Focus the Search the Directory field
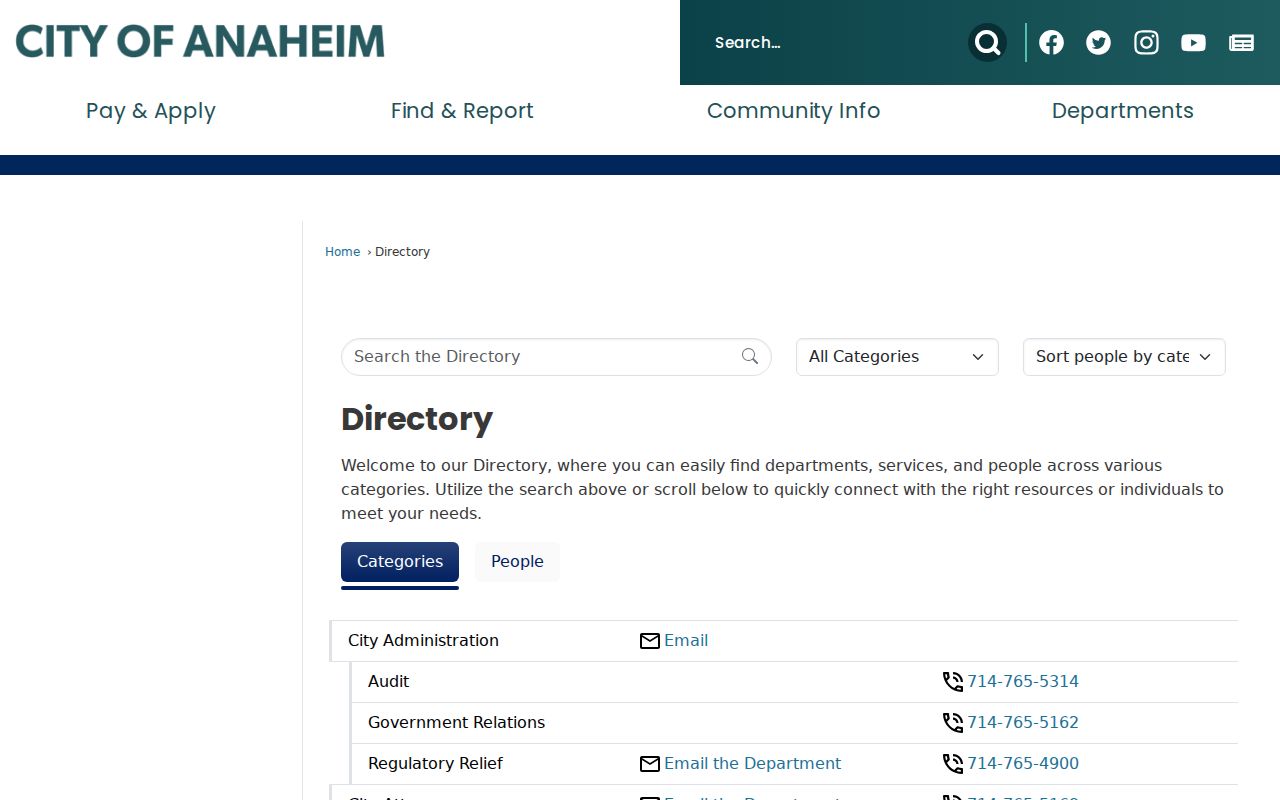The height and width of the screenshot is (800, 1280). point(556,357)
